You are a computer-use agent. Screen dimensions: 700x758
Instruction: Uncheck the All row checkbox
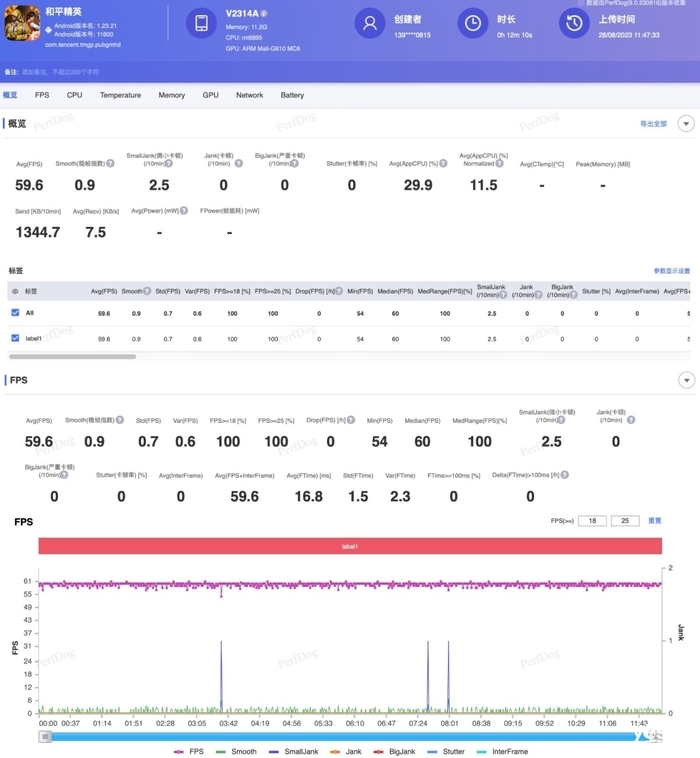tap(15, 312)
